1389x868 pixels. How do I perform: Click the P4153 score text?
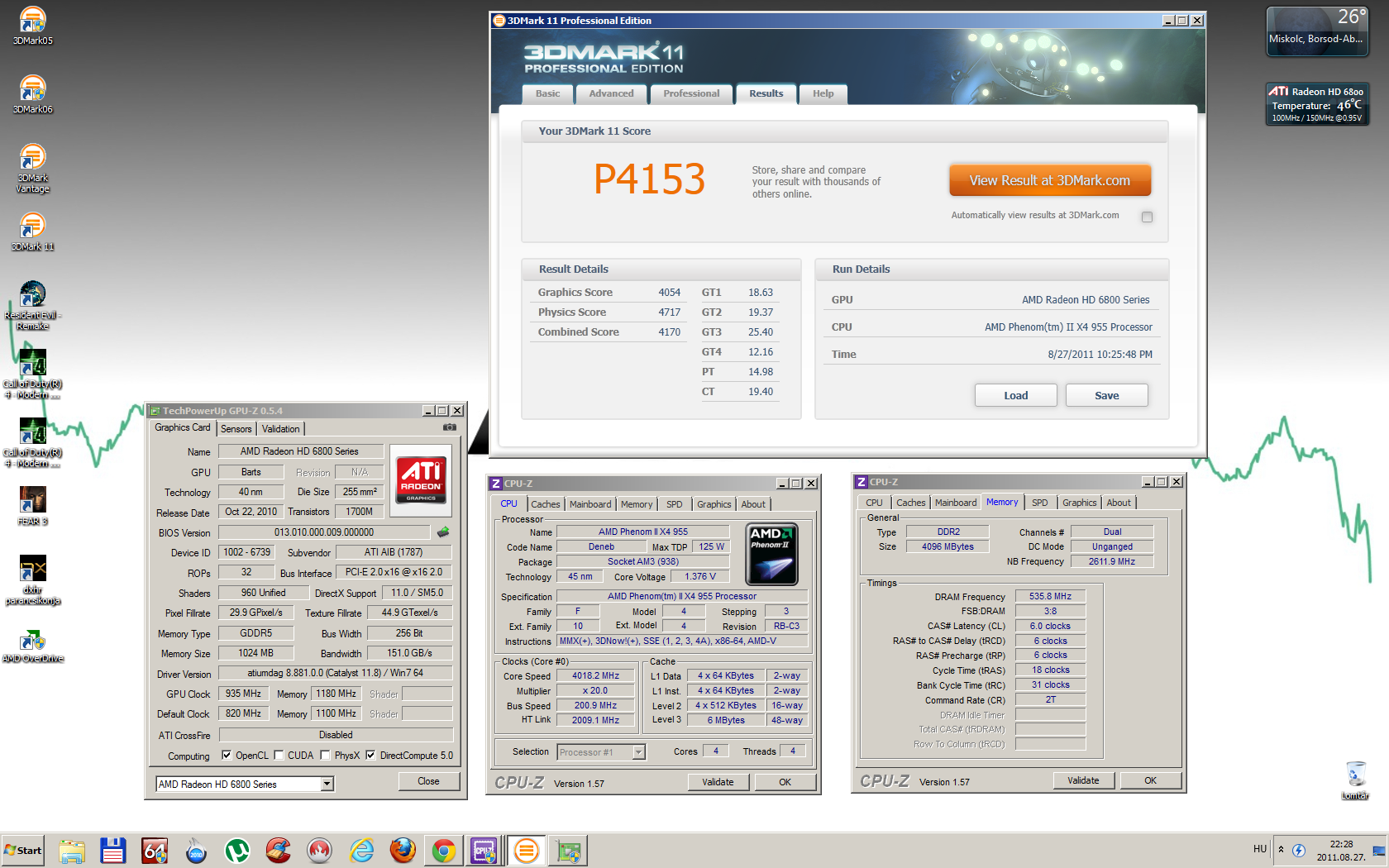click(650, 179)
